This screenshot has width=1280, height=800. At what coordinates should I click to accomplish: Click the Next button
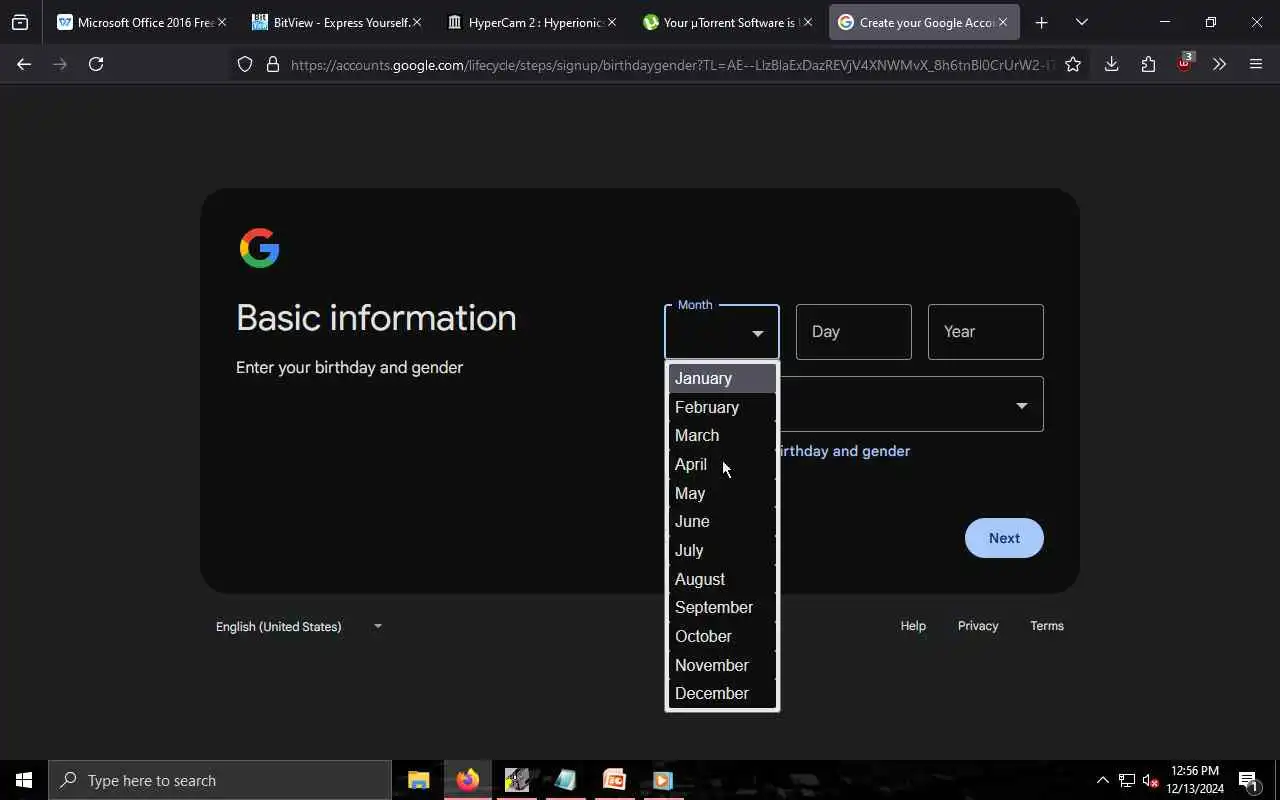pos(1004,538)
